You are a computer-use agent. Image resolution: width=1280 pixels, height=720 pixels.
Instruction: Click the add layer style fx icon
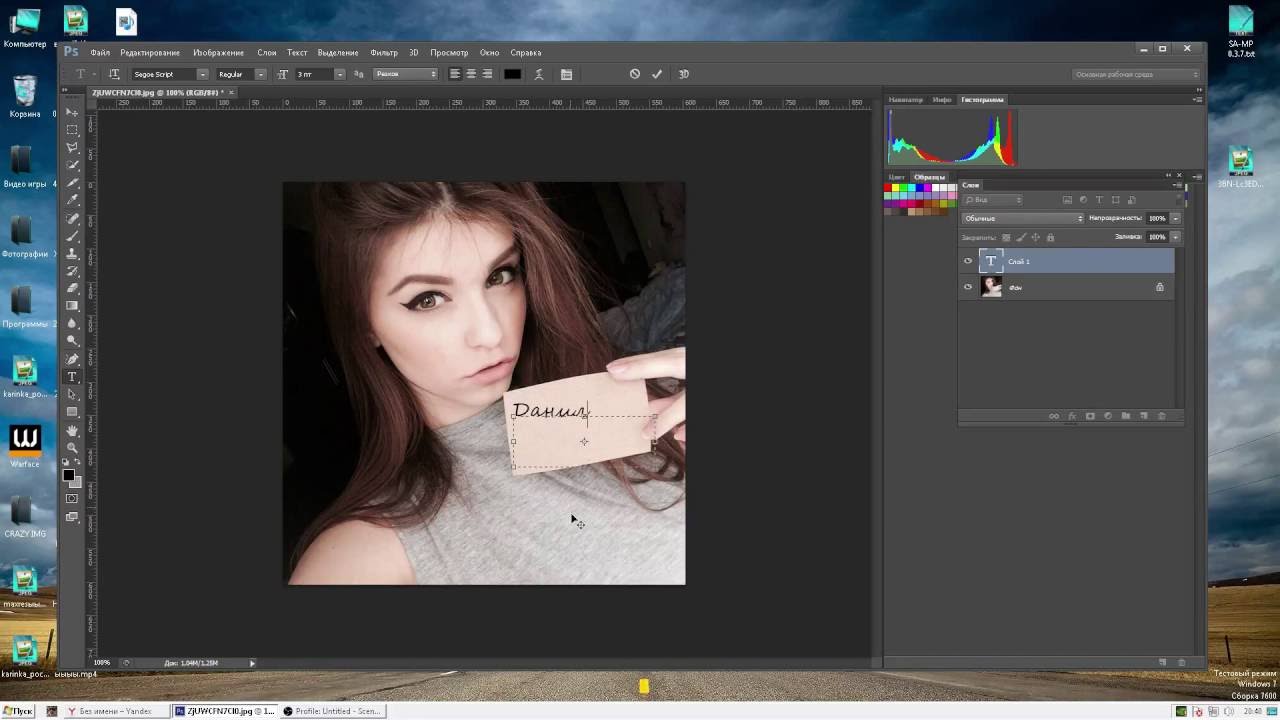[x=1072, y=416]
